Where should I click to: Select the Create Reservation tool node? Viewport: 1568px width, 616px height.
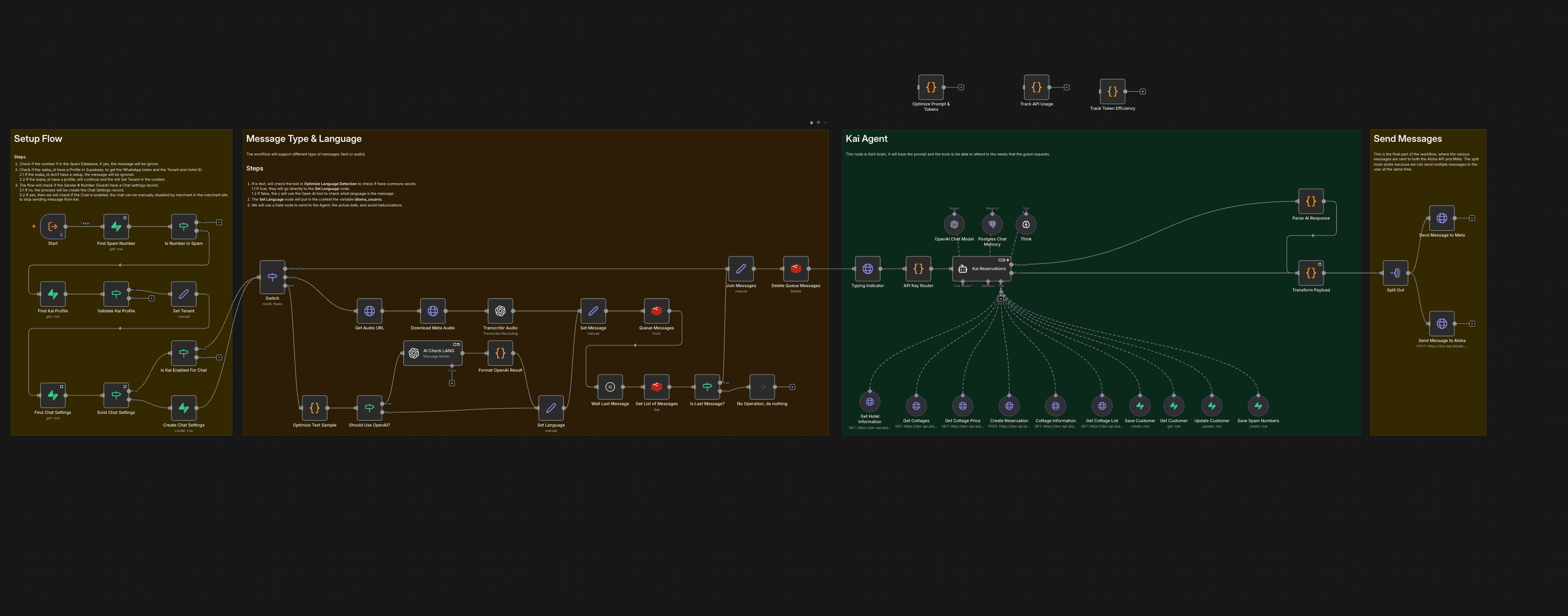[1009, 406]
